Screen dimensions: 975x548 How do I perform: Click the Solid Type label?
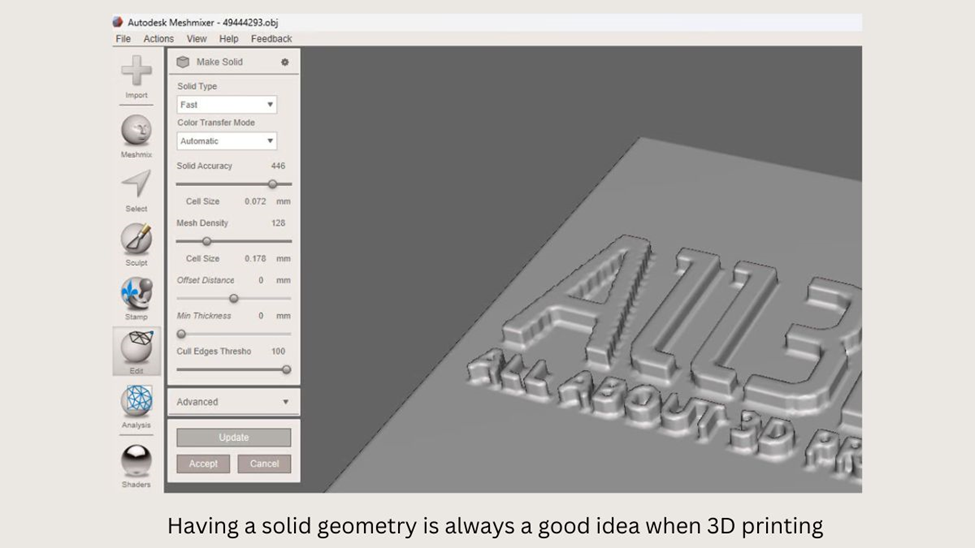coord(196,86)
